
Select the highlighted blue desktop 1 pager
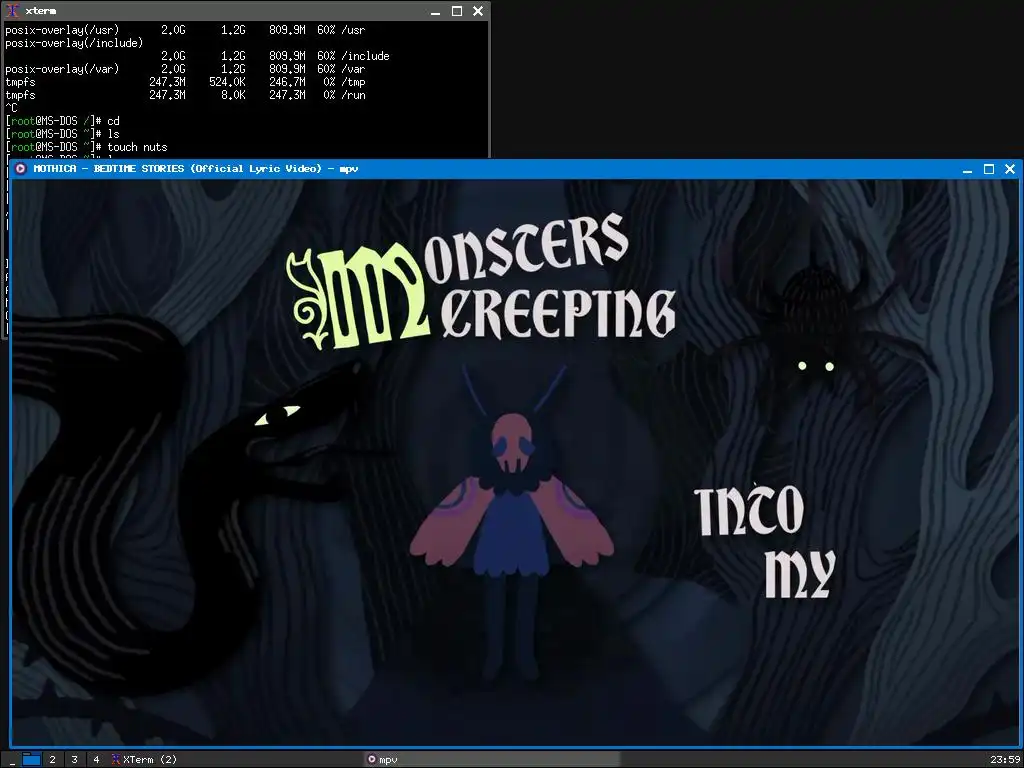31,759
